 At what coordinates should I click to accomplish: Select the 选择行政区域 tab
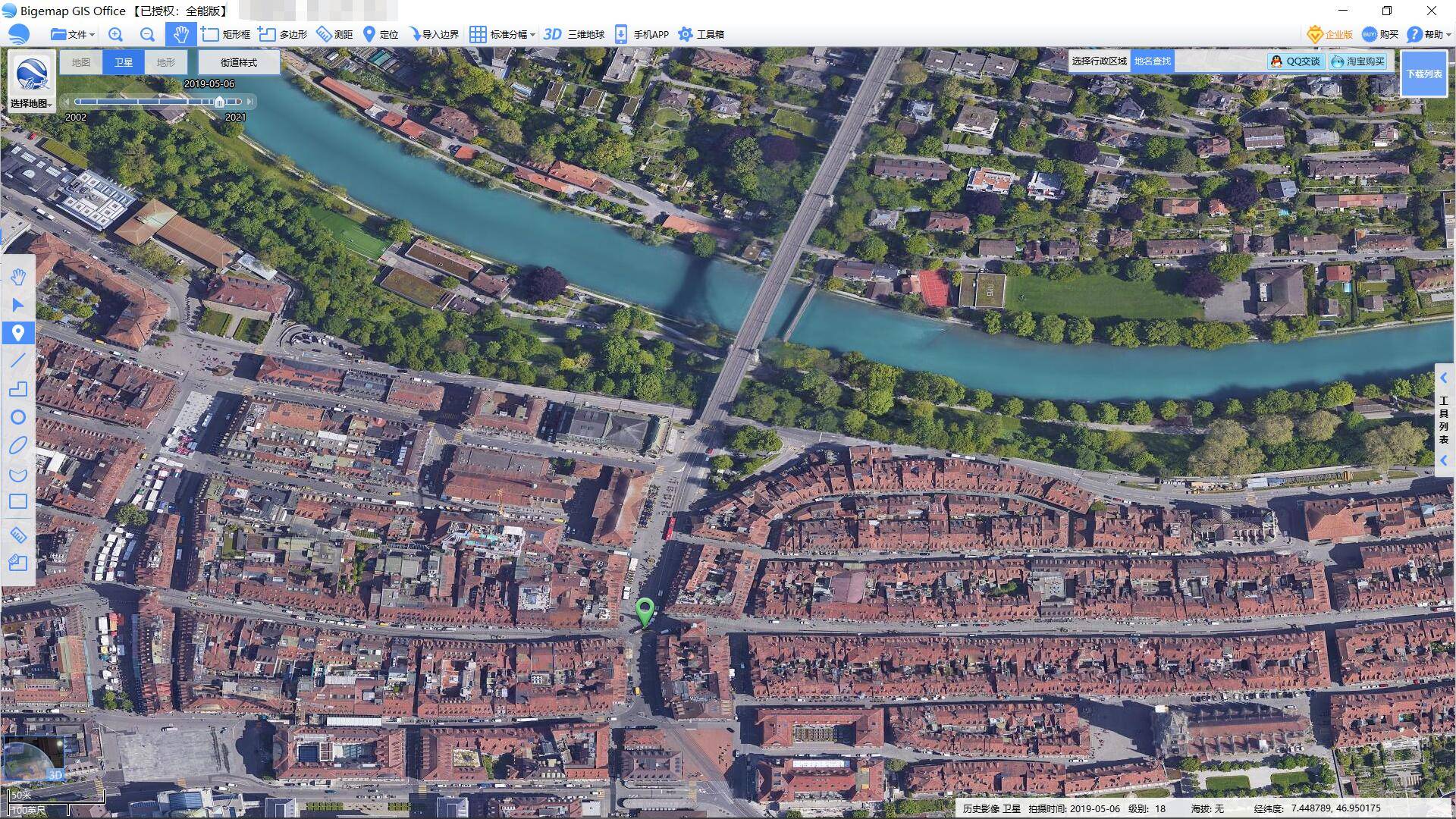(1100, 61)
